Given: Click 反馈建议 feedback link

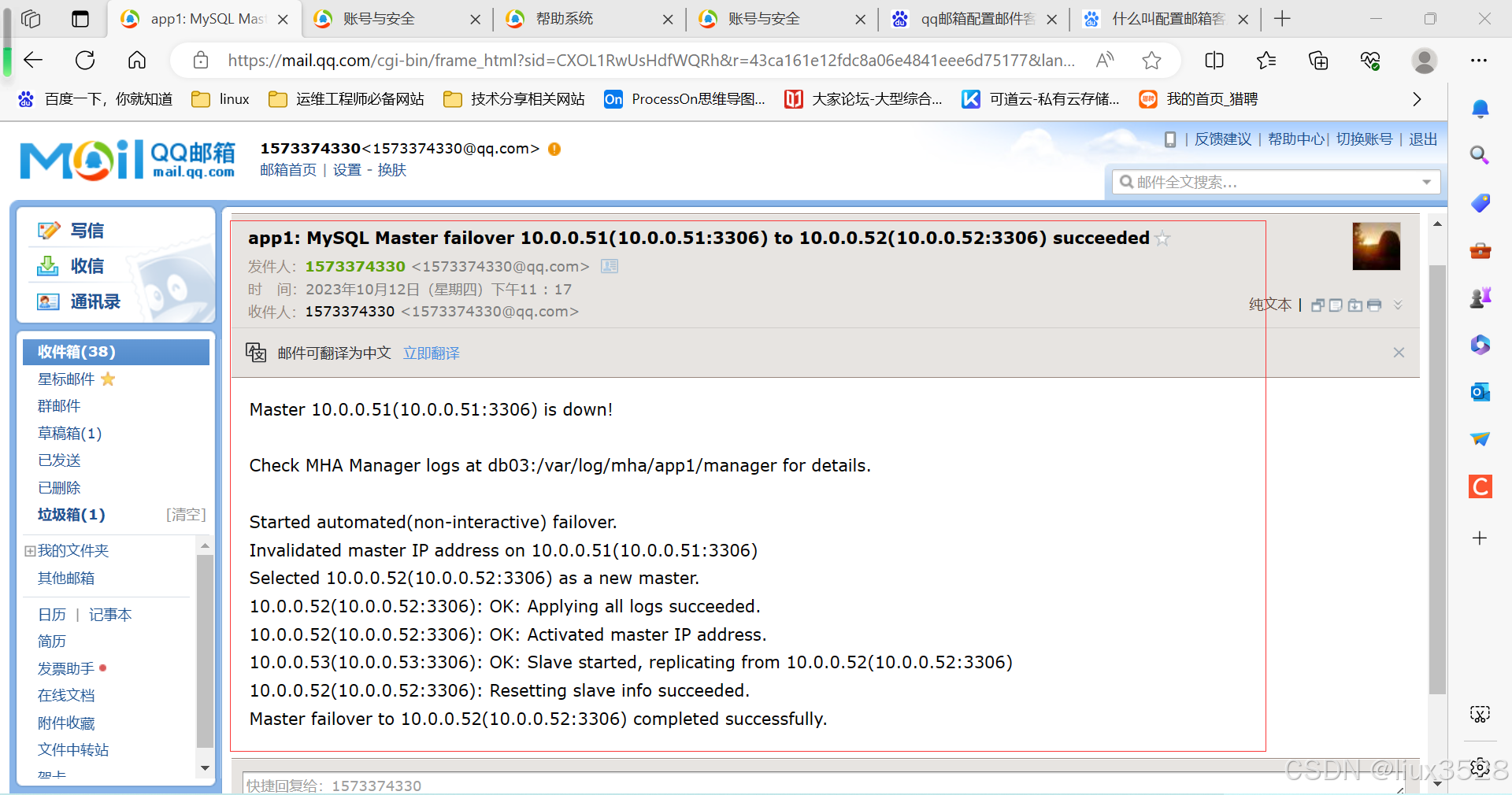Looking at the screenshot, I should [1223, 139].
